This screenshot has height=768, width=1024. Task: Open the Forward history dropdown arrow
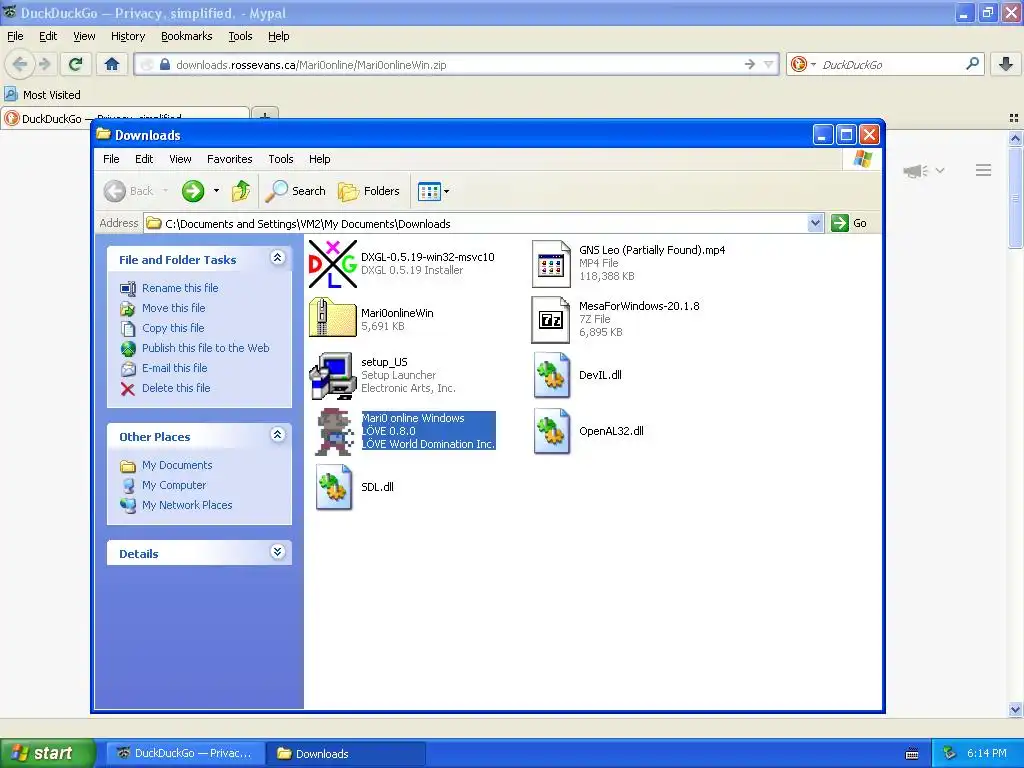216,191
